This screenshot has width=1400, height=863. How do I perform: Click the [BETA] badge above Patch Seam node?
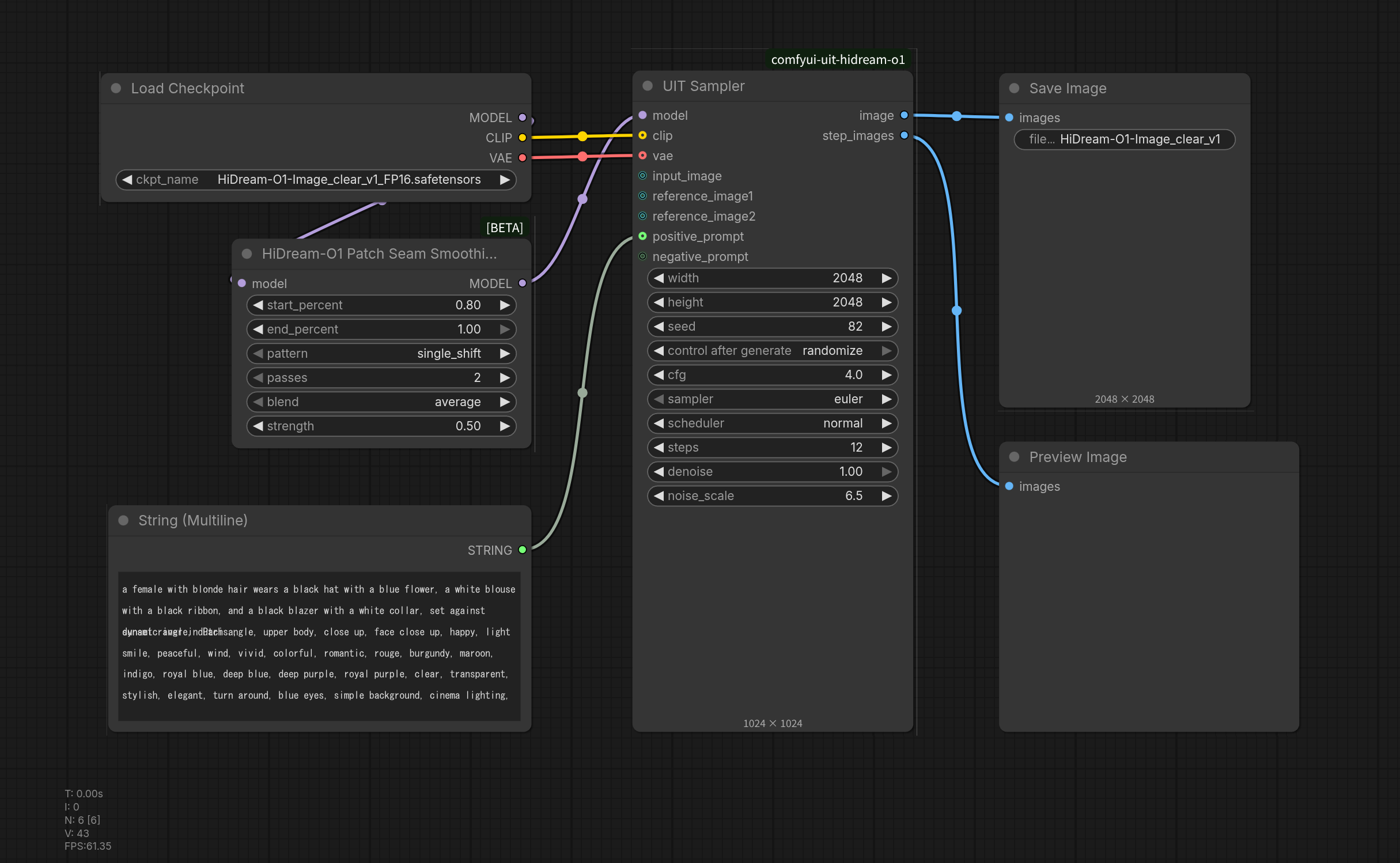point(505,228)
